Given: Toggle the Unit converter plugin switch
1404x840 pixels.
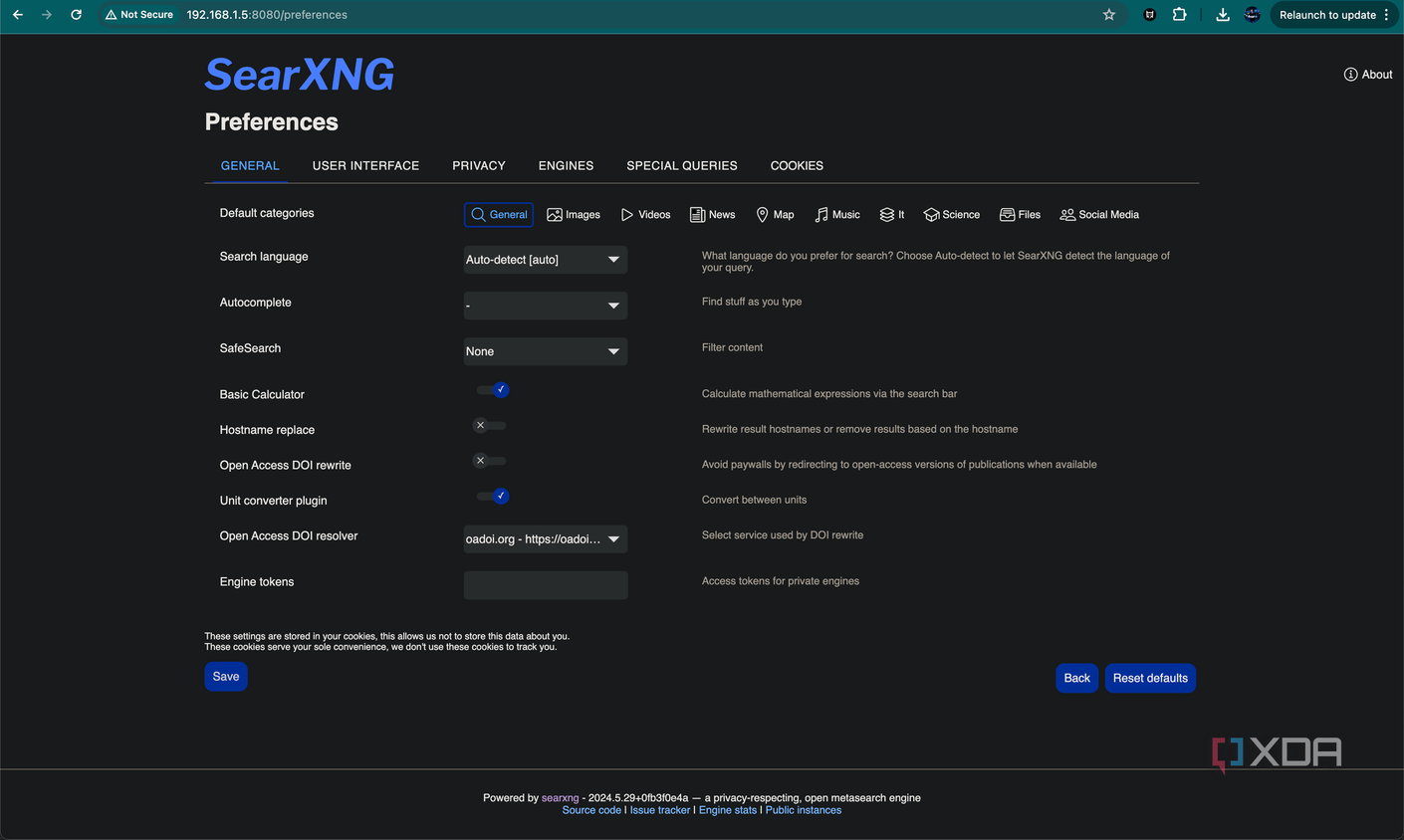Looking at the screenshot, I should (493, 496).
